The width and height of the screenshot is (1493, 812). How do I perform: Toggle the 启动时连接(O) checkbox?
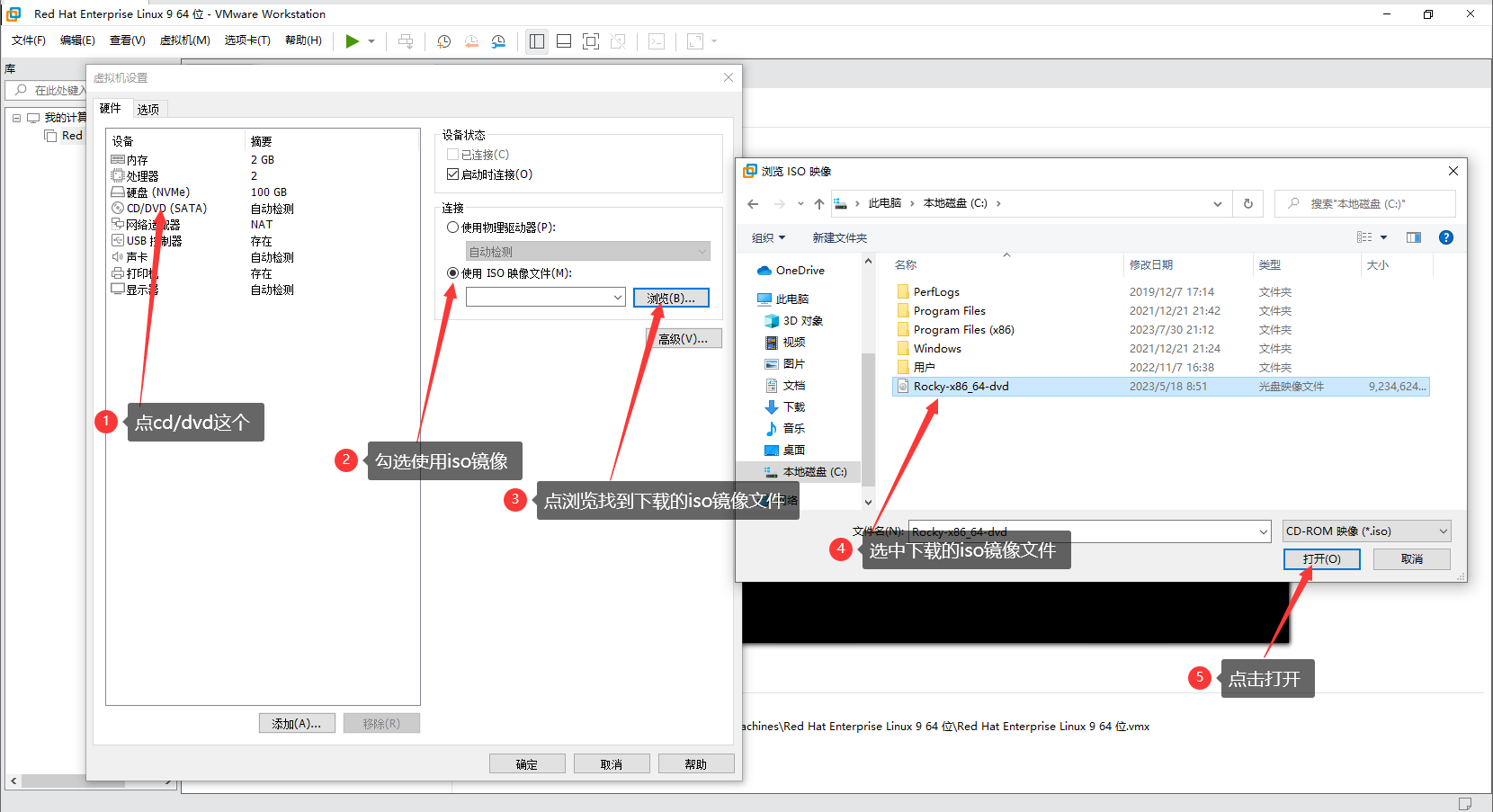453,174
